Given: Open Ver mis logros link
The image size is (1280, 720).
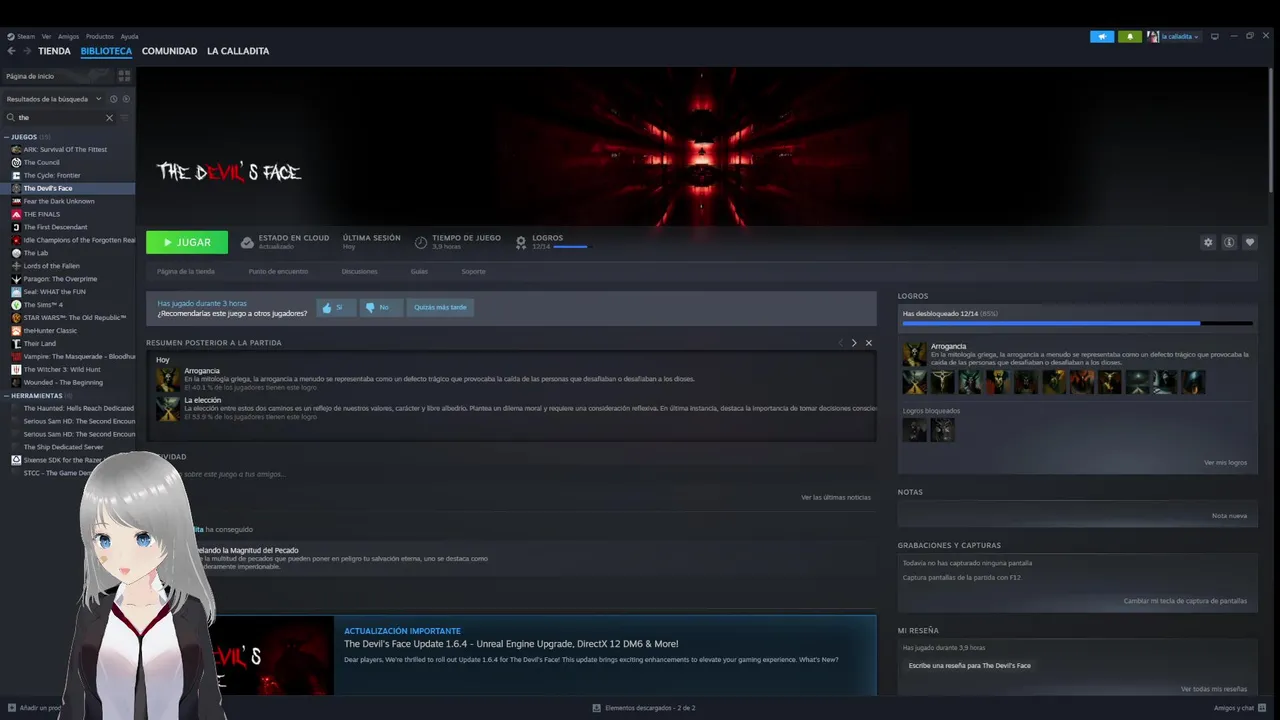Looking at the screenshot, I should 1225,463.
